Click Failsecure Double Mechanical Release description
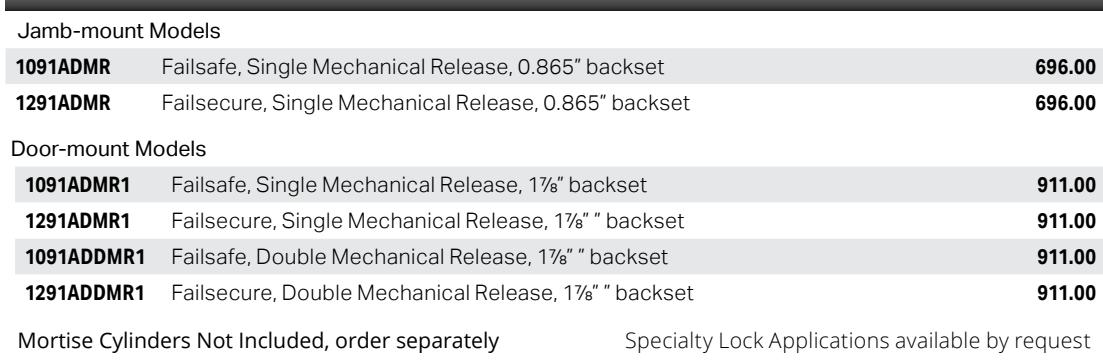The width and height of the screenshot is (1103, 361). coord(432,293)
